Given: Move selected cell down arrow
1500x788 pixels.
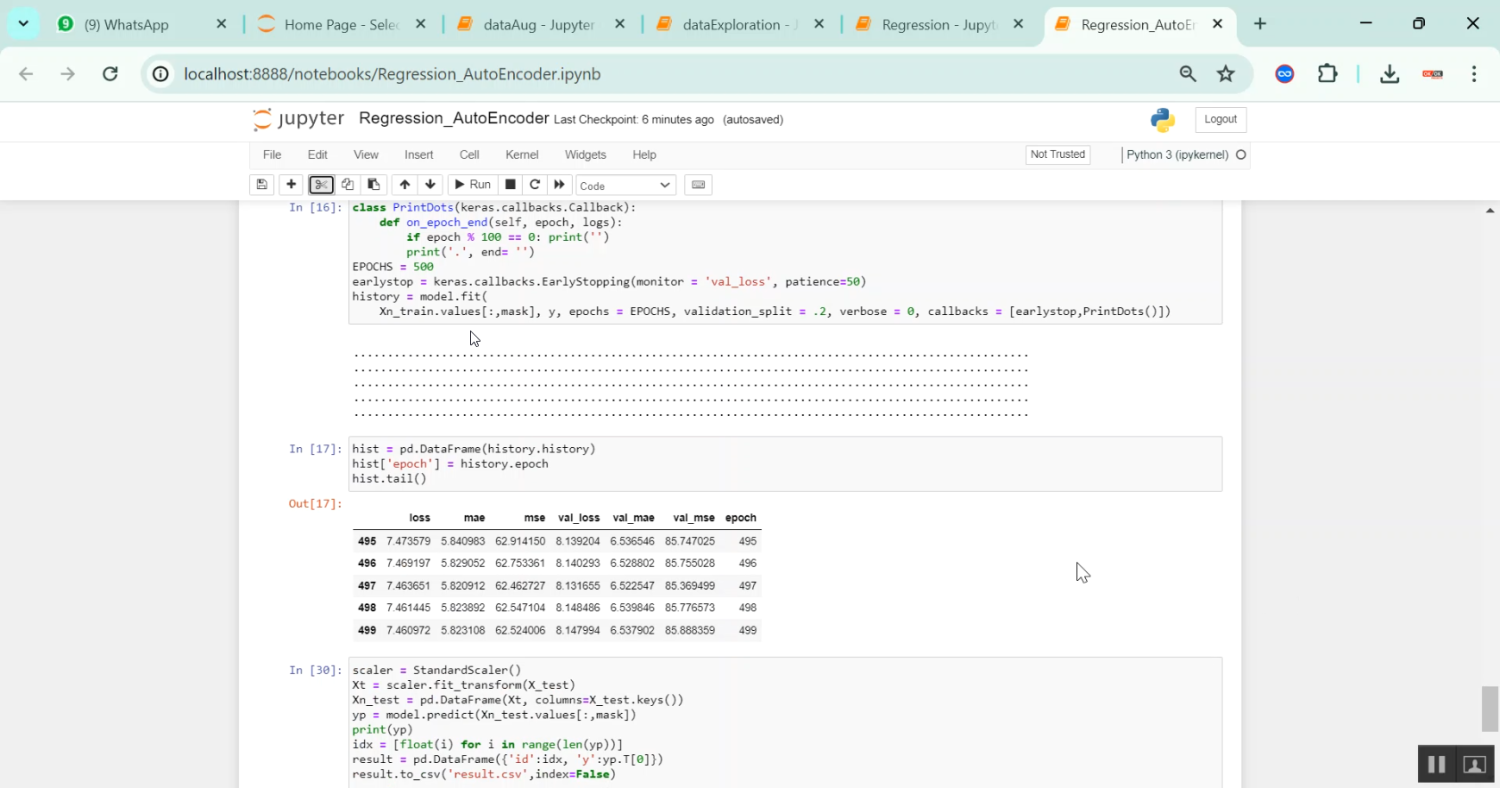Looking at the screenshot, I should pyautogui.click(x=431, y=185).
